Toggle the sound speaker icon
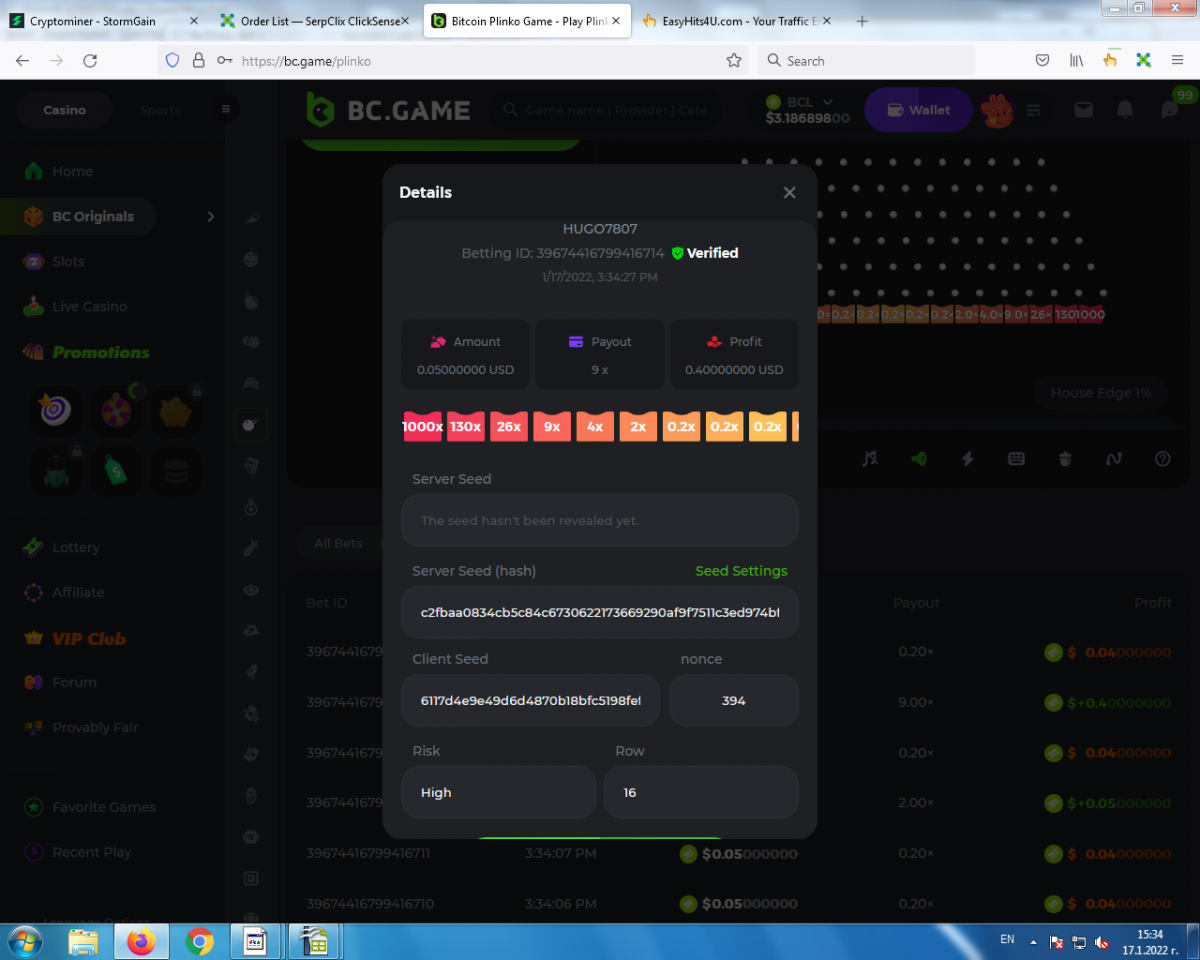The width and height of the screenshot is (1200, 960). (x=918, y=458)
